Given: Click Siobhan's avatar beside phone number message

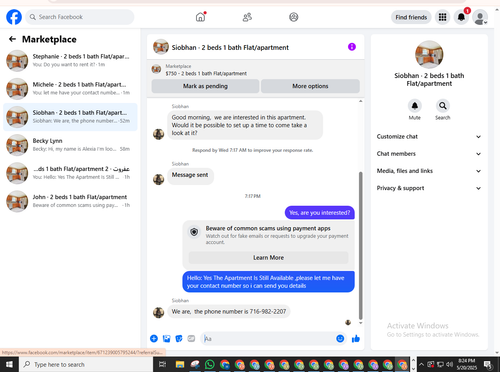Looking at the screenshot, I should click(x=158, y=312).
